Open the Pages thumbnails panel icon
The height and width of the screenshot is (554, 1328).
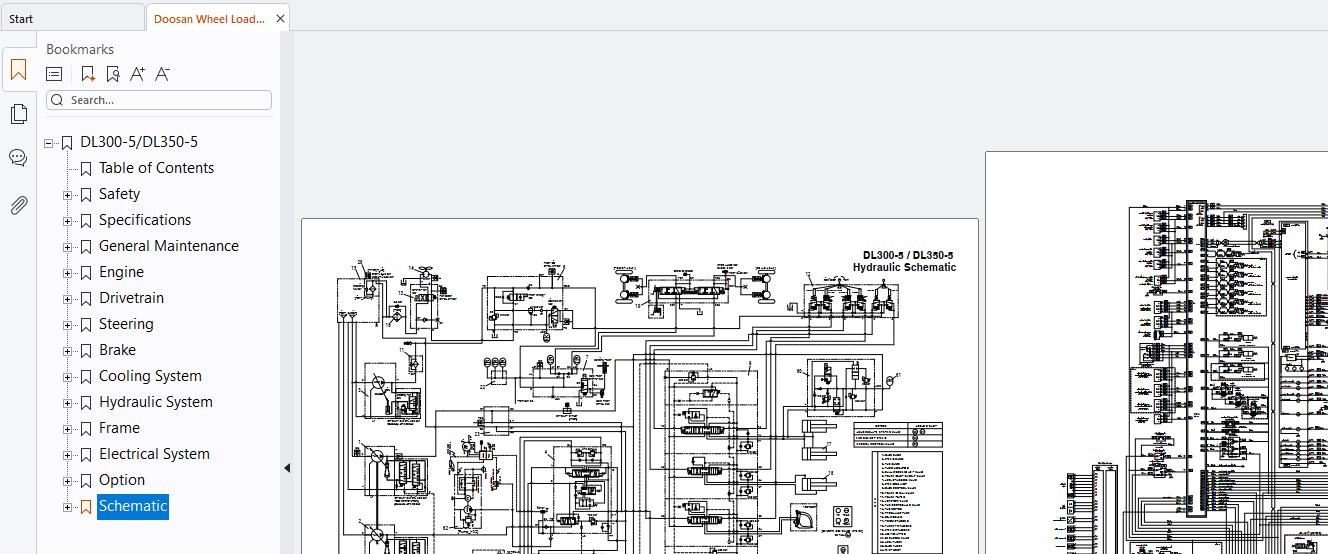click(18, 114)
